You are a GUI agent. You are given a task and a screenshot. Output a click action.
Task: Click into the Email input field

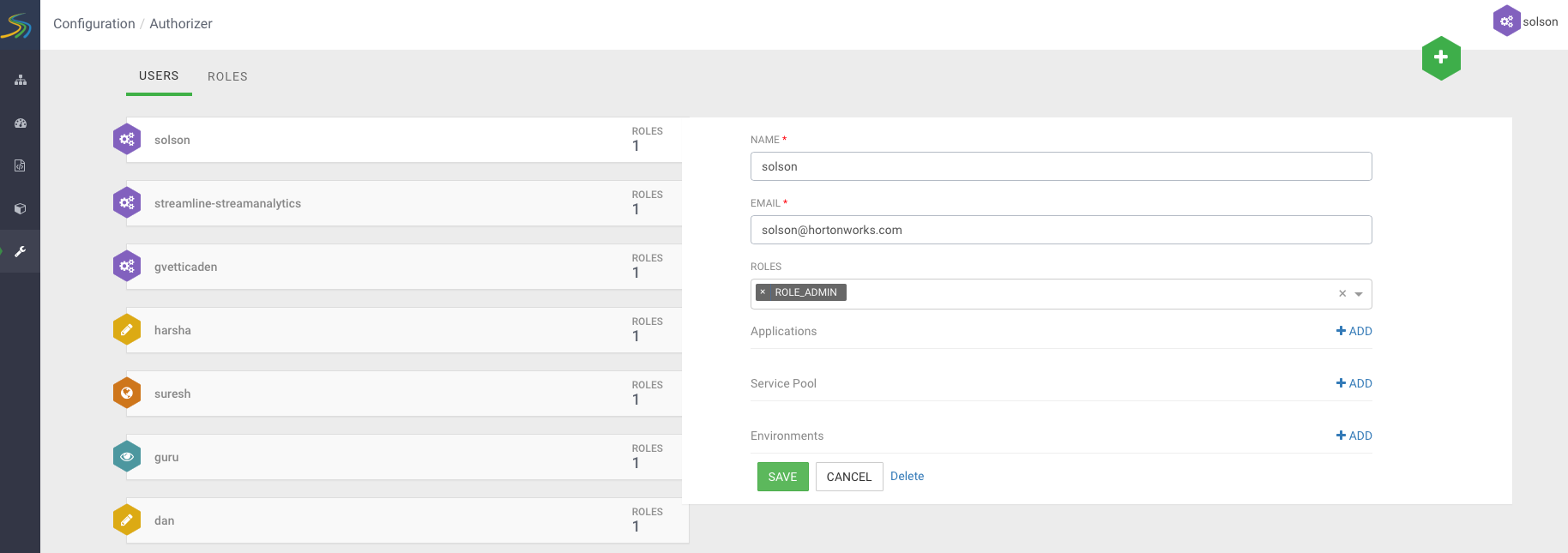(1061, 230)
